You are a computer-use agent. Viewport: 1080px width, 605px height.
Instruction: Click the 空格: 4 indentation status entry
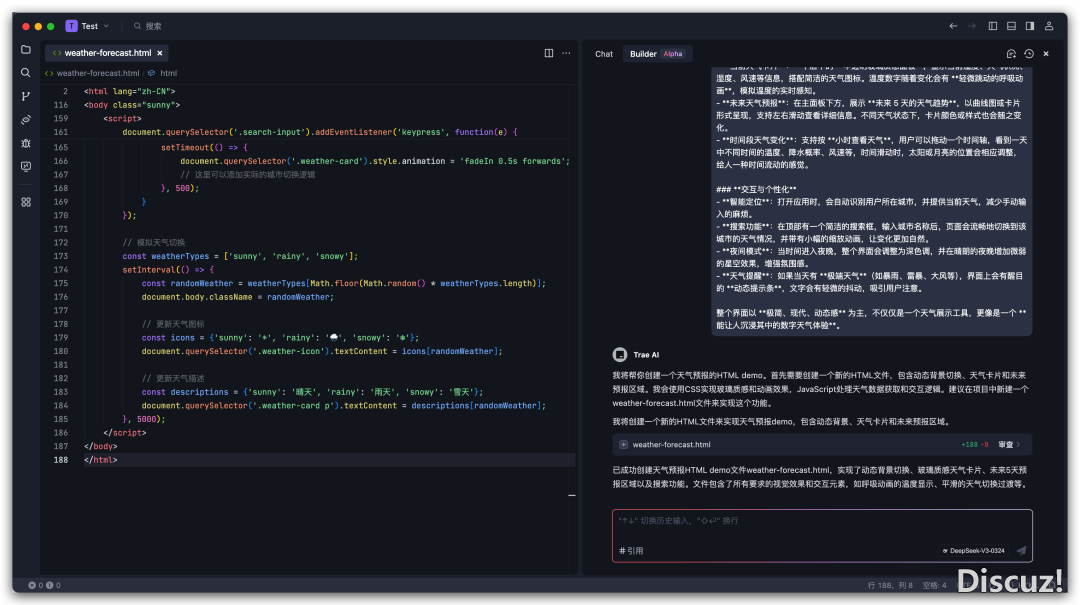pyautogui.click(x=935, y=585)
